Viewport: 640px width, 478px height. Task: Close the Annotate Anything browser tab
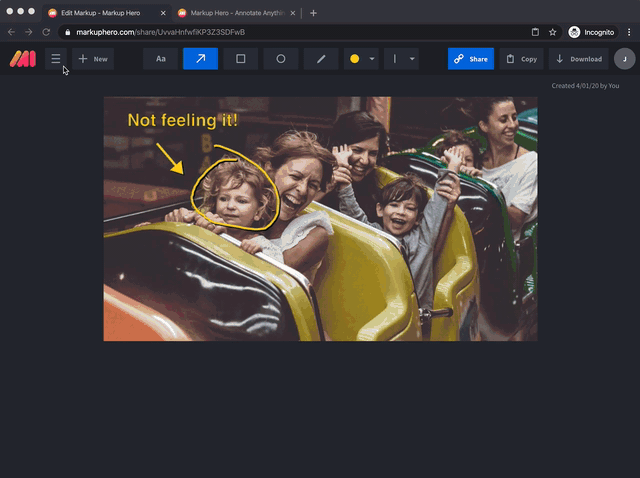[x=293, y=13]
